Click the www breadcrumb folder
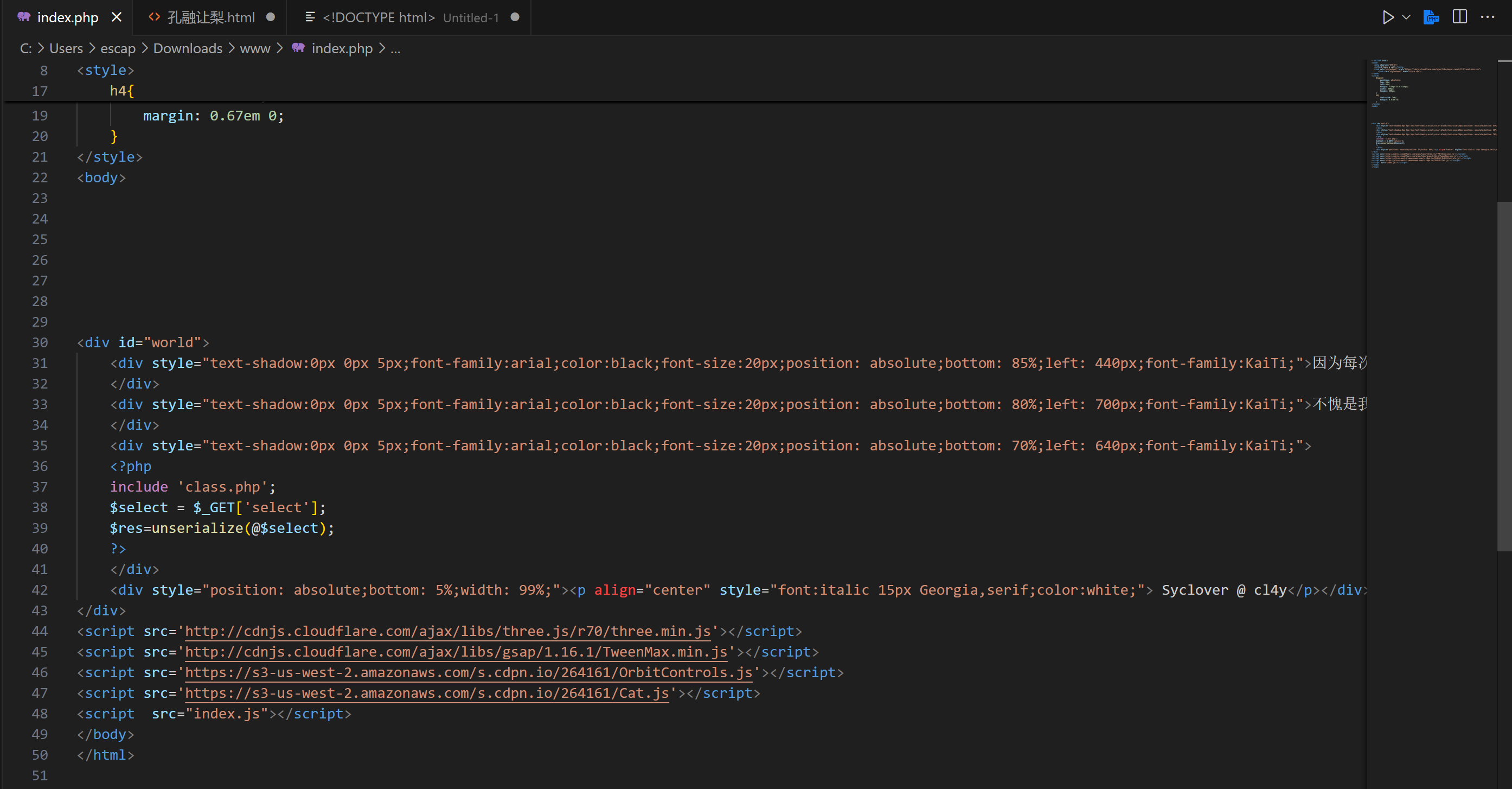 (255, 48)
